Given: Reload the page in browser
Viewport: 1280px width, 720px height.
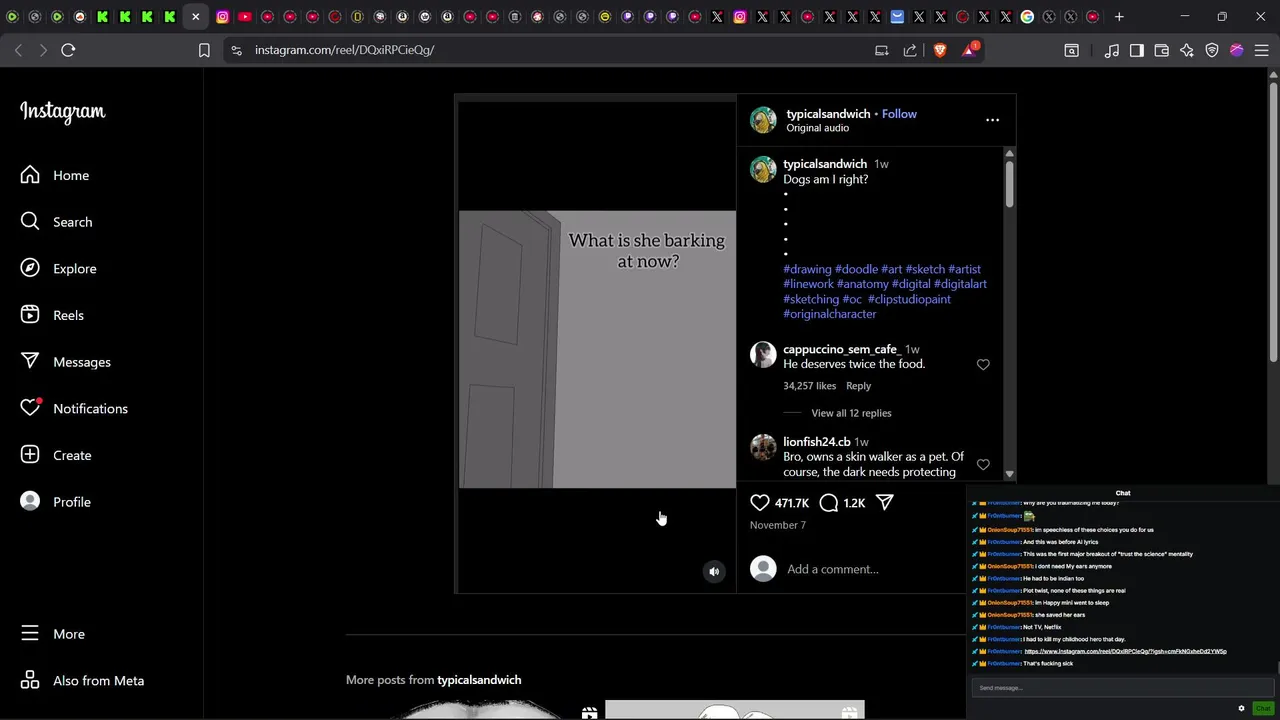Looking at the screenshot, I should click(x=68, y=50).
